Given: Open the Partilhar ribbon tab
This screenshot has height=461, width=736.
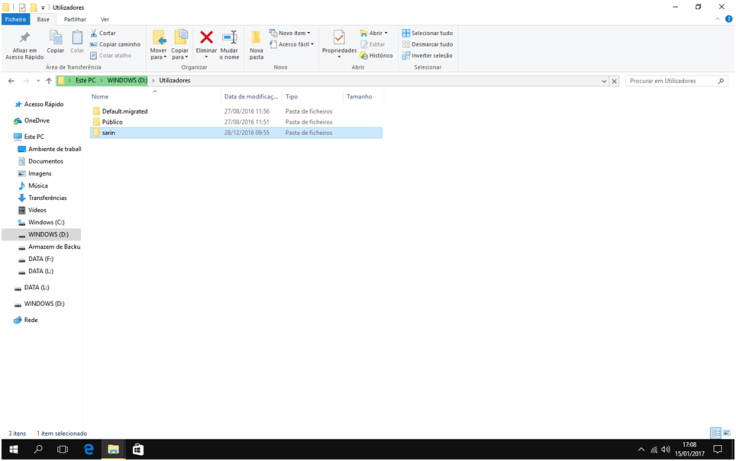Looking at the screenshot, I should [75, 19].
